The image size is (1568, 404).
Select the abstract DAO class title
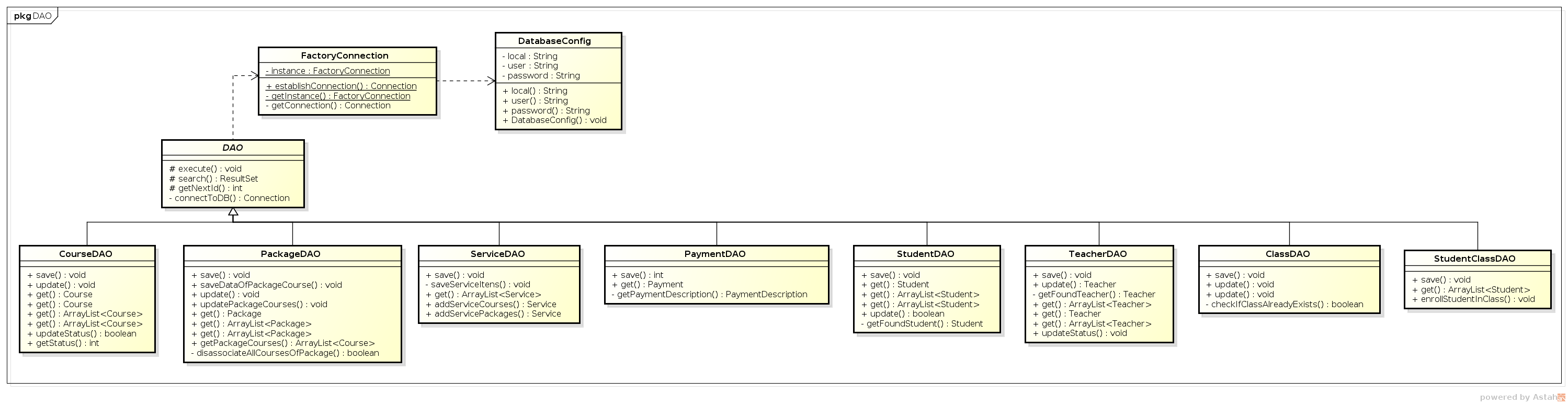pyautogui.click(x=233, y=148)
